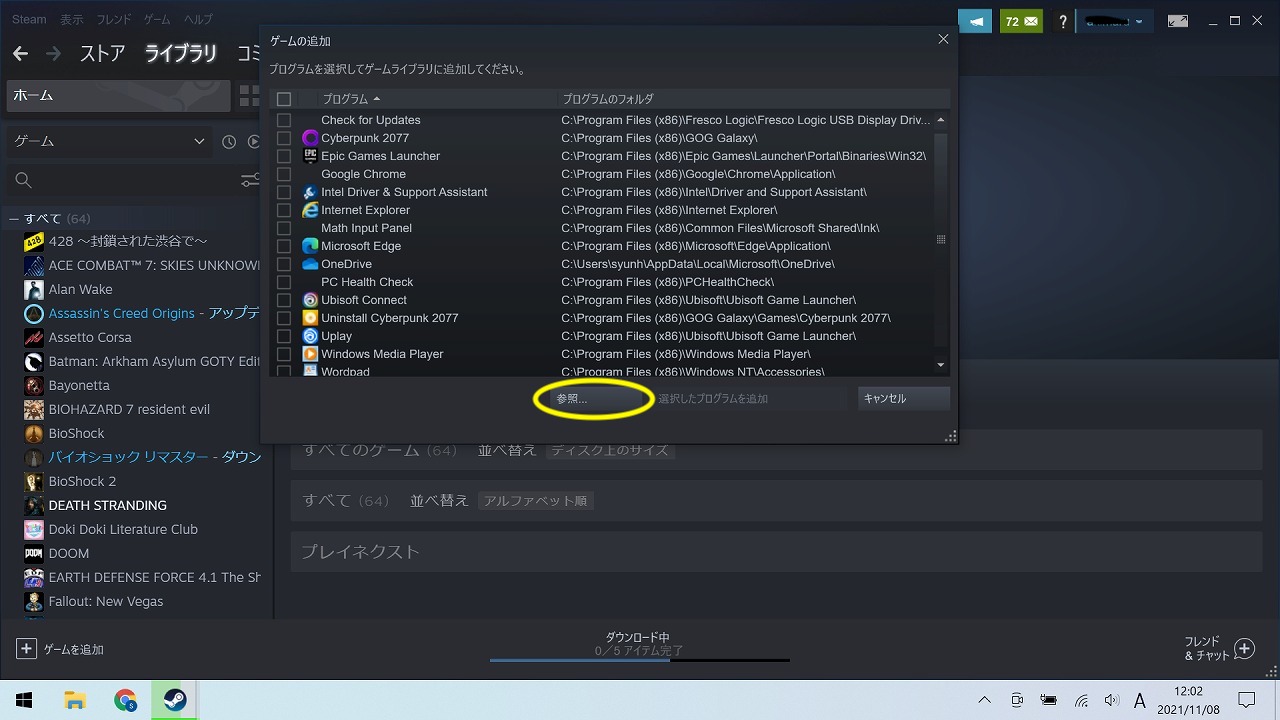Click the Epic Games Launcher icon
This screenshot has height=720, width=1280.
click(310, 156)
